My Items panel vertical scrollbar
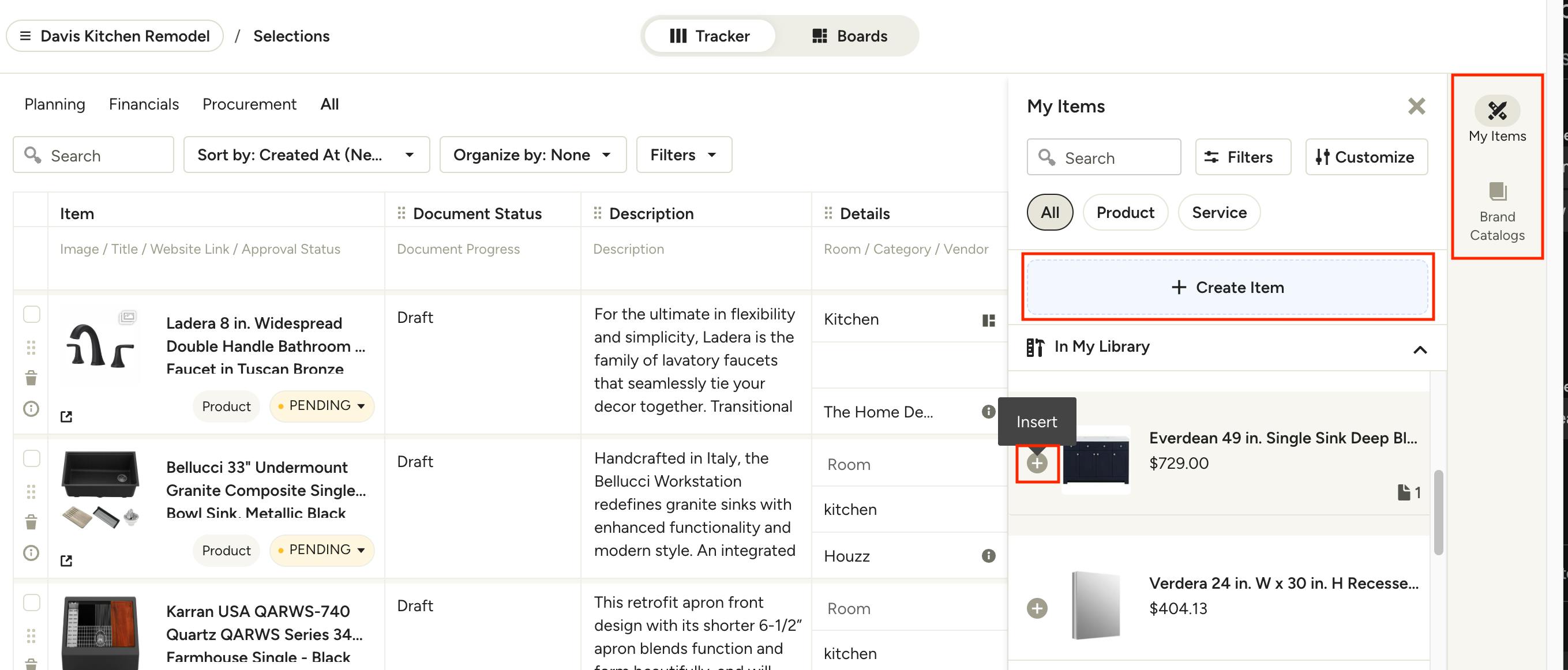 [1438, 512]
